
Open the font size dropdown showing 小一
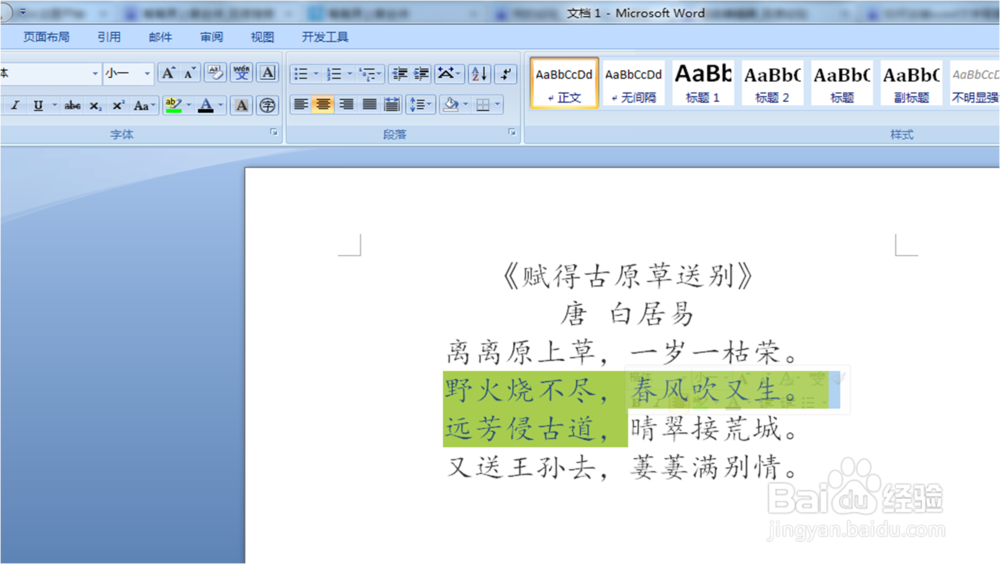147,73
